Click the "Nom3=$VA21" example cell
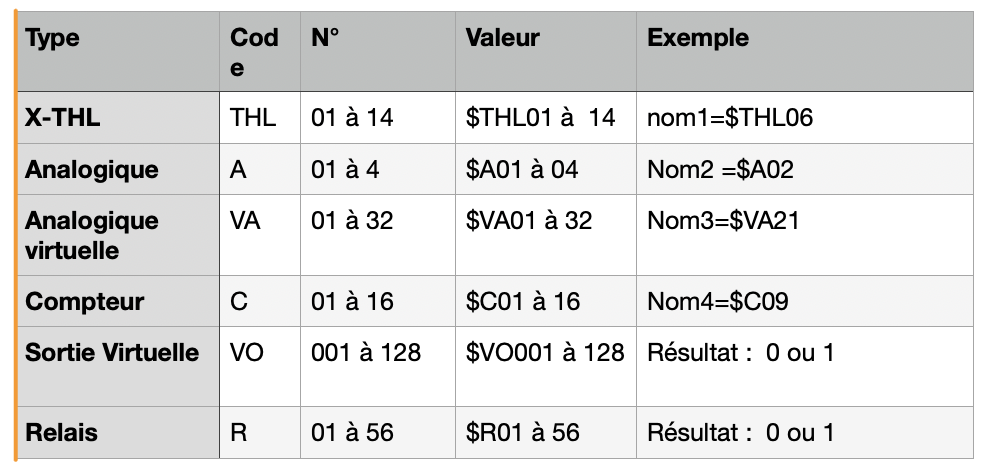 (723, 220)
